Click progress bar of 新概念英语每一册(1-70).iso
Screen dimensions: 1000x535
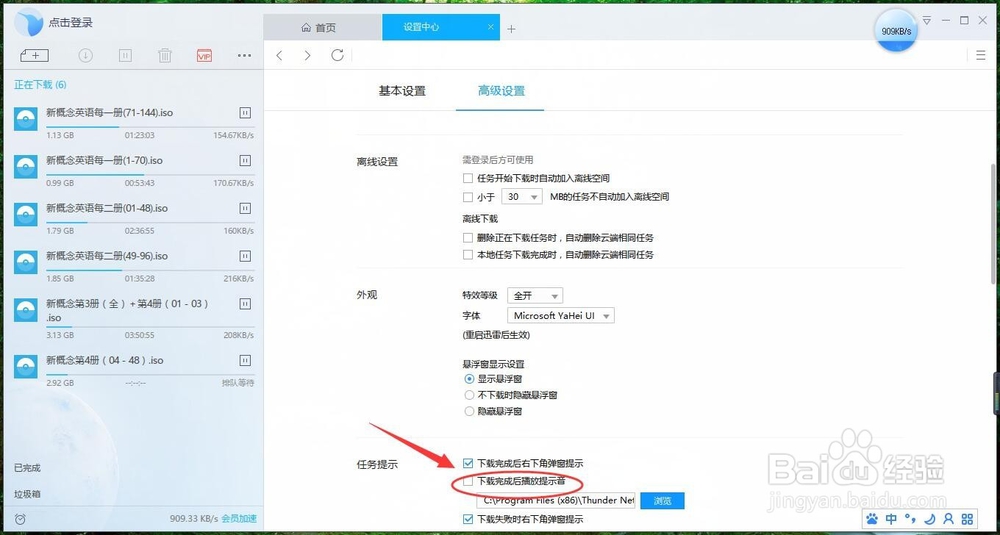point(150,174)
